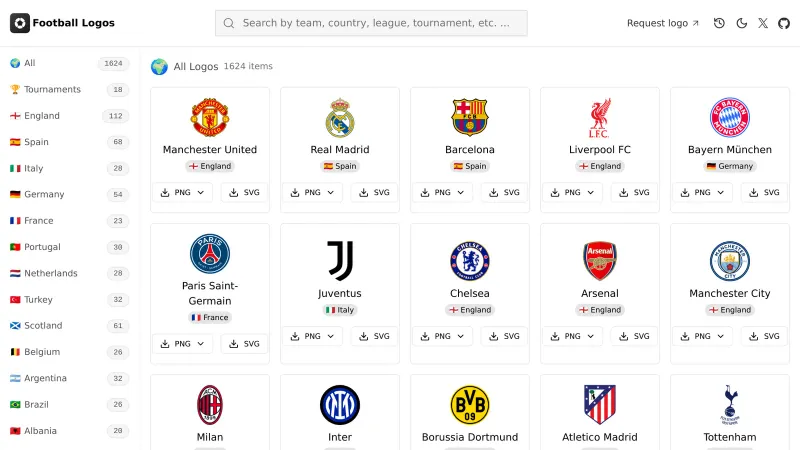Select Tournaments in the sidebar
This screenshot has width=800, height=450.
(x=52, y=90)
